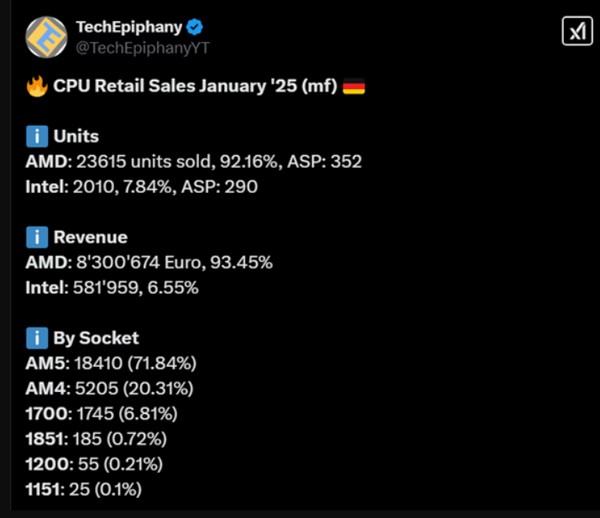
Task: Click the AMD 8'300'674 Euro revenue line
Action: pos(149,262)
